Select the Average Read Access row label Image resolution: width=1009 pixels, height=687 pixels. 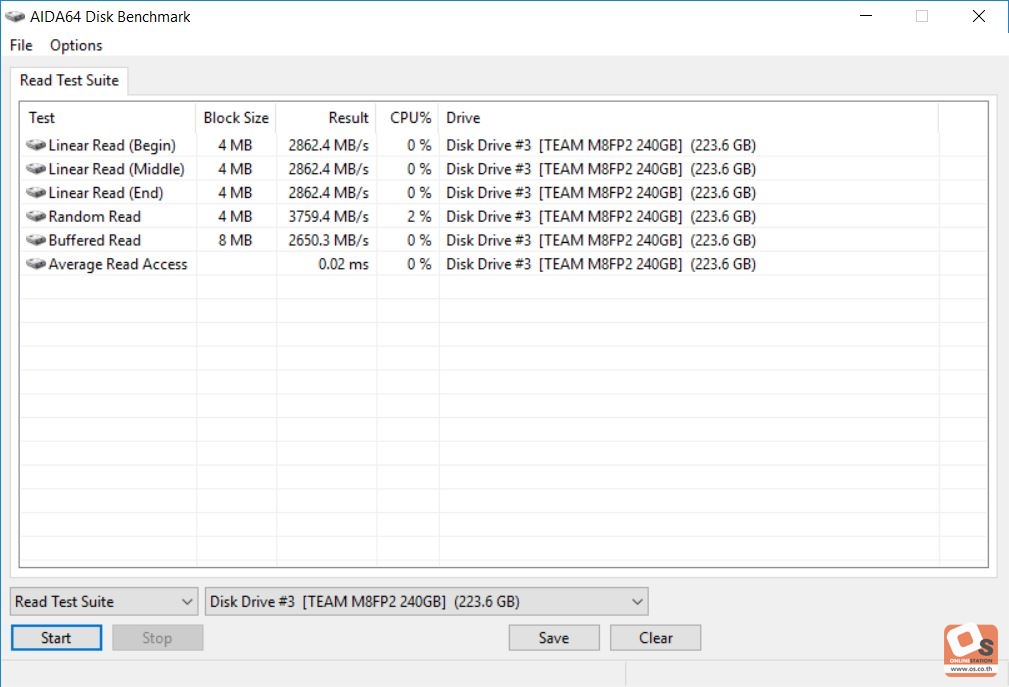[118, 264]
